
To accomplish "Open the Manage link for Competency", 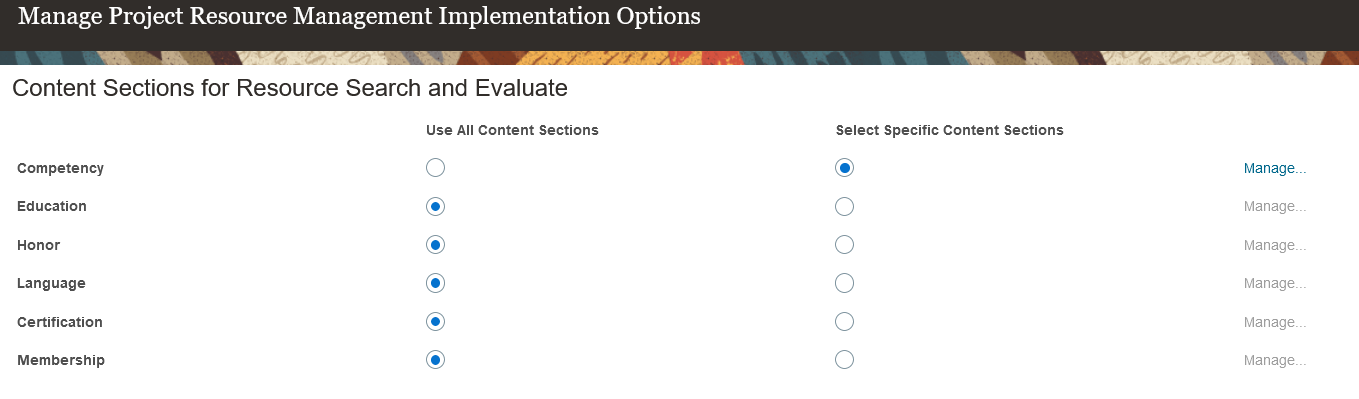I will [x=1275, y=168].
